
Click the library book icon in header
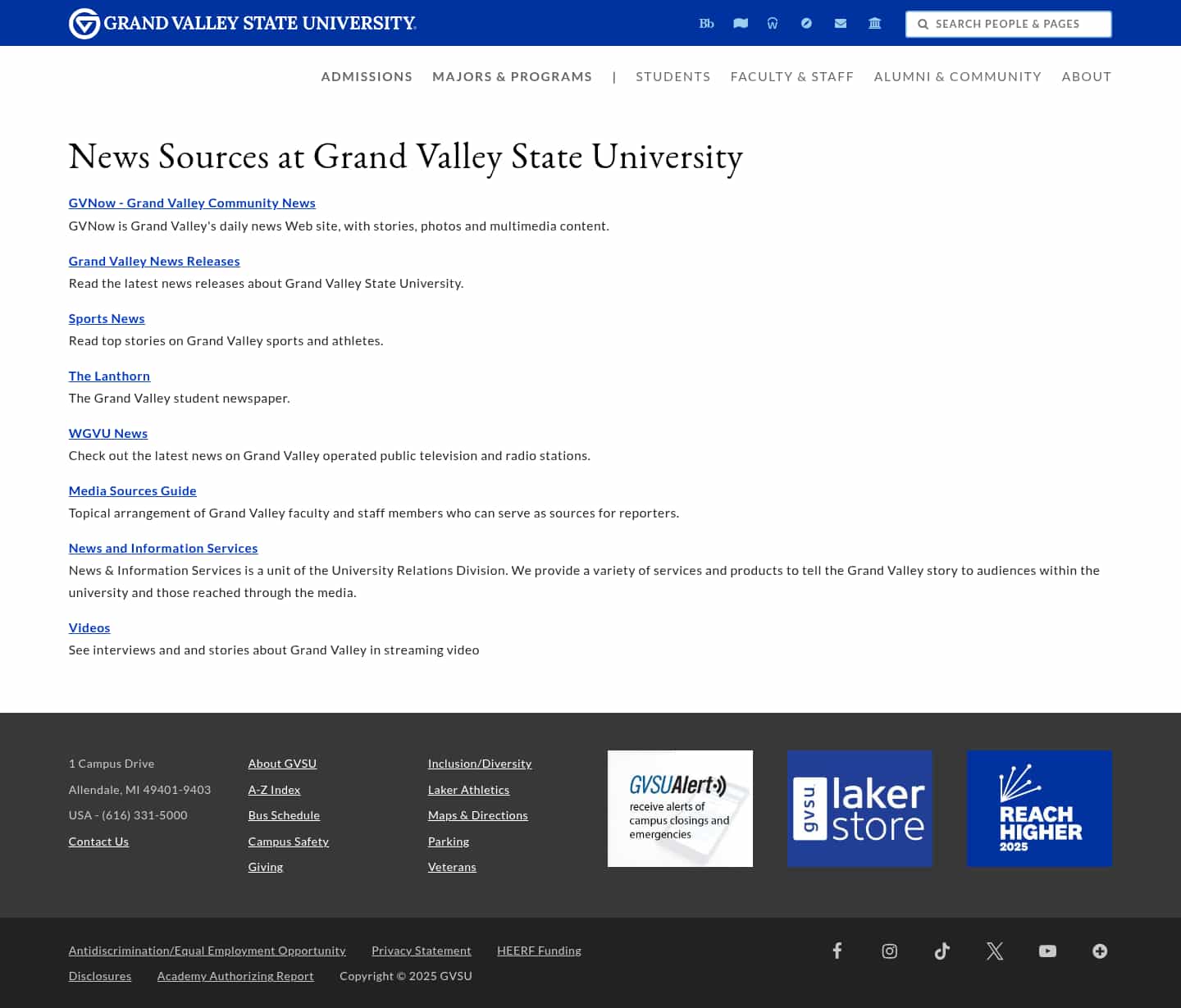coord(740,23)
